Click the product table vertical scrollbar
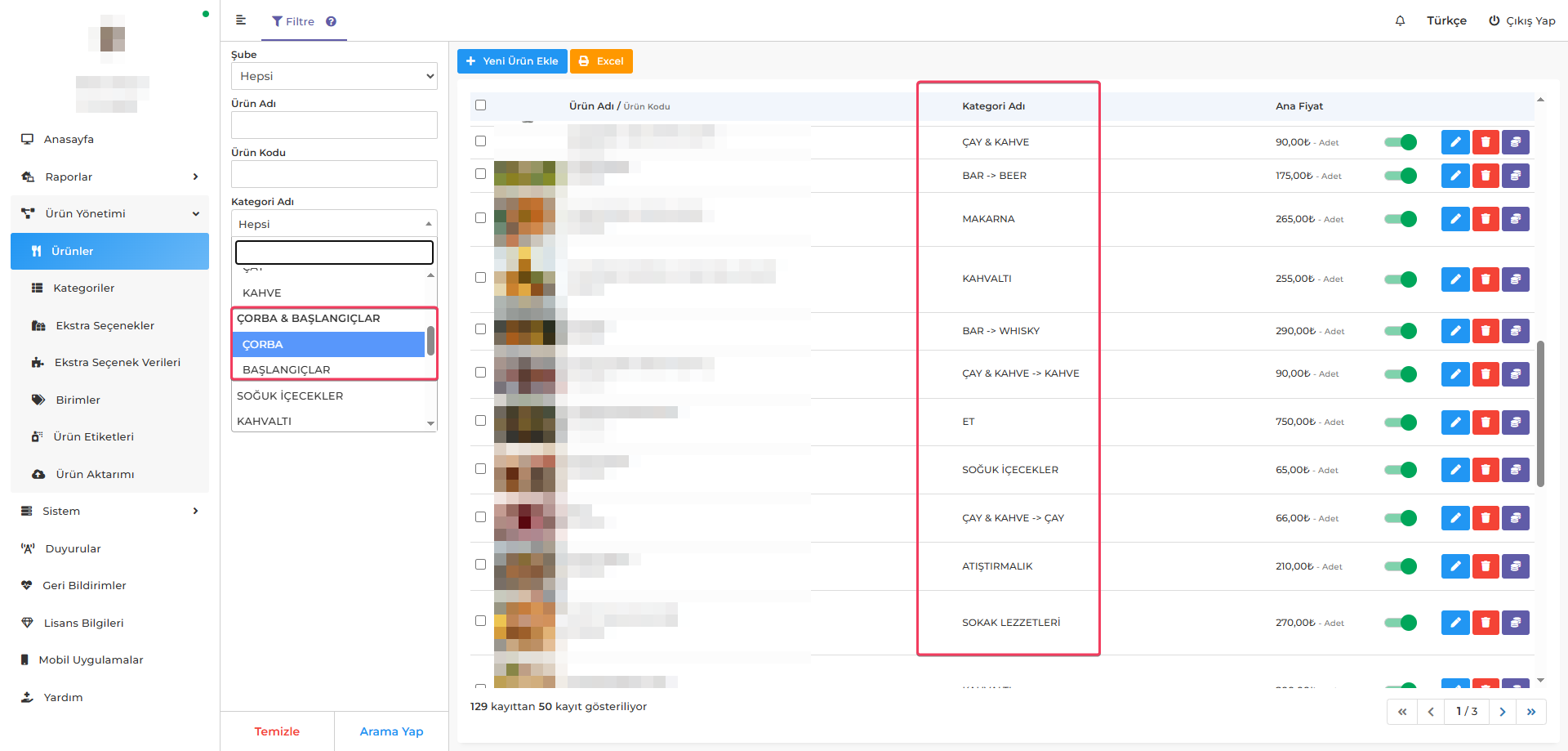Screen dimensions: 1568x751 [1540, 413]
